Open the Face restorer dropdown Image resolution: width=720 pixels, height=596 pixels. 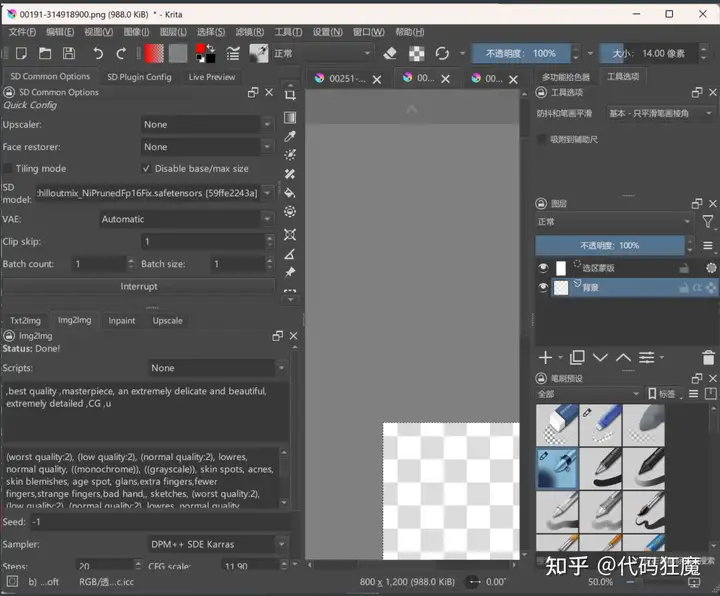tap(208, 147)
